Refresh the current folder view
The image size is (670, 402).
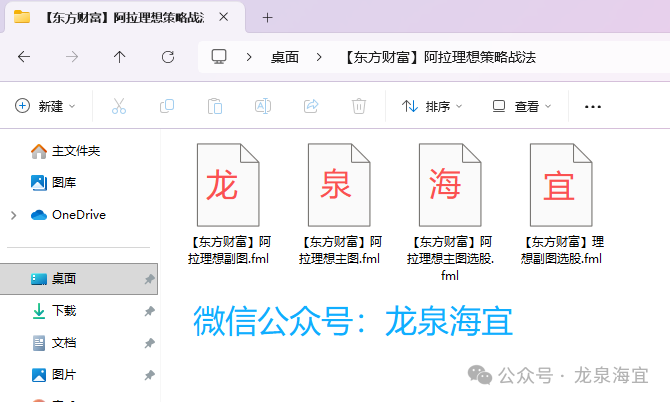click(x=168, y=57)
